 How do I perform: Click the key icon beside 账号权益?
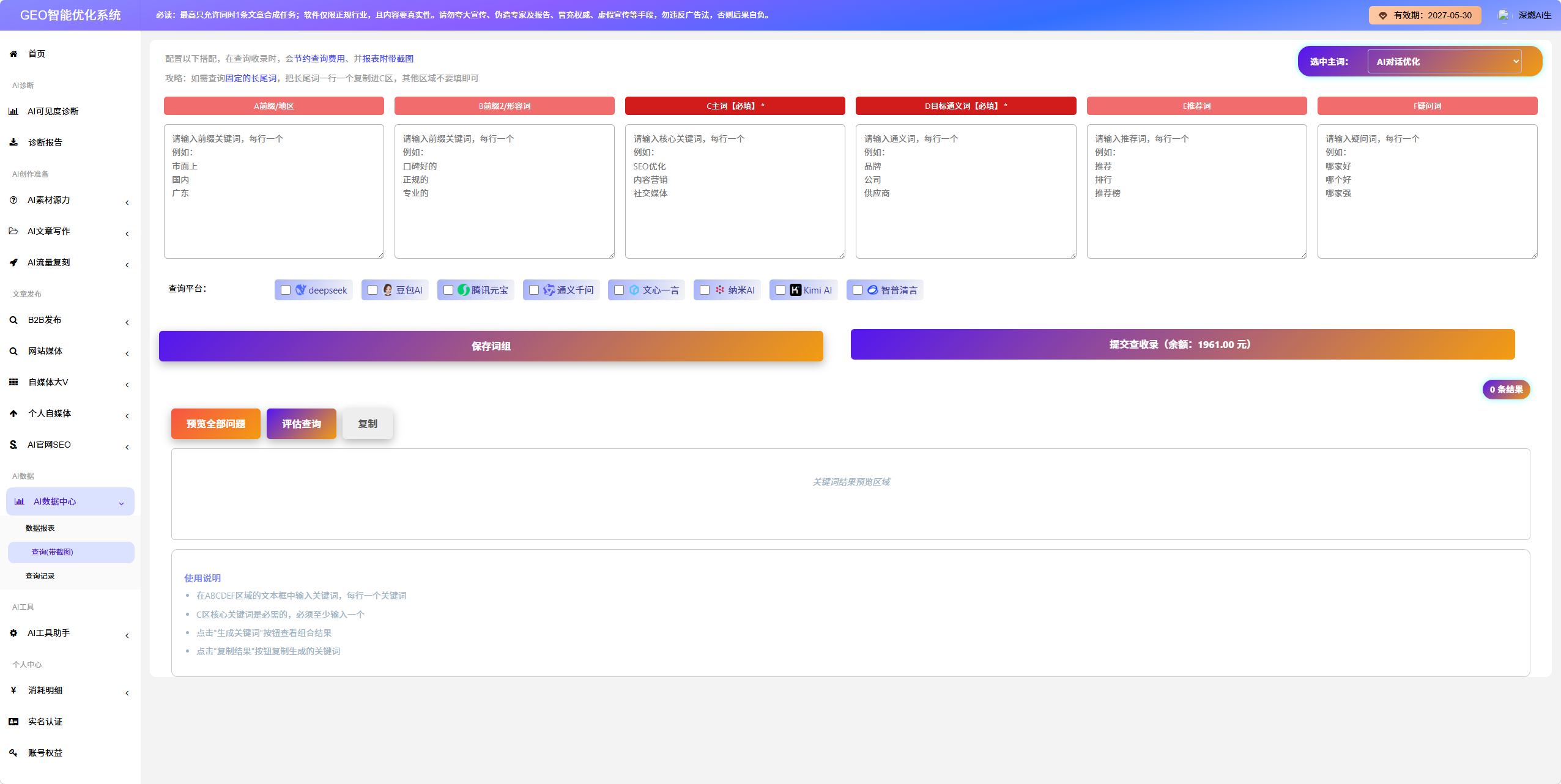tap(13, 753)
